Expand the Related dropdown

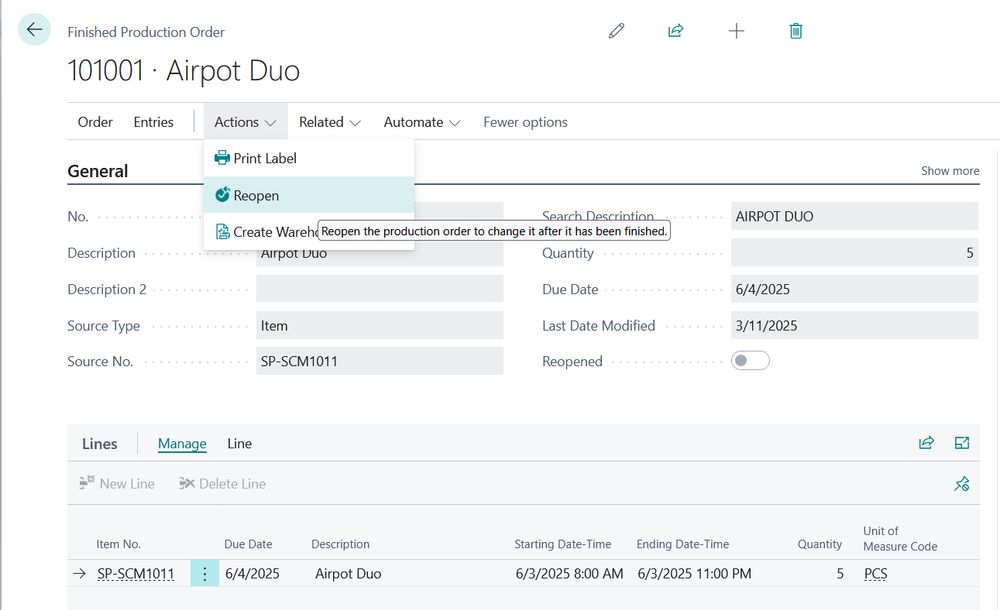click(x=330, y=122)
